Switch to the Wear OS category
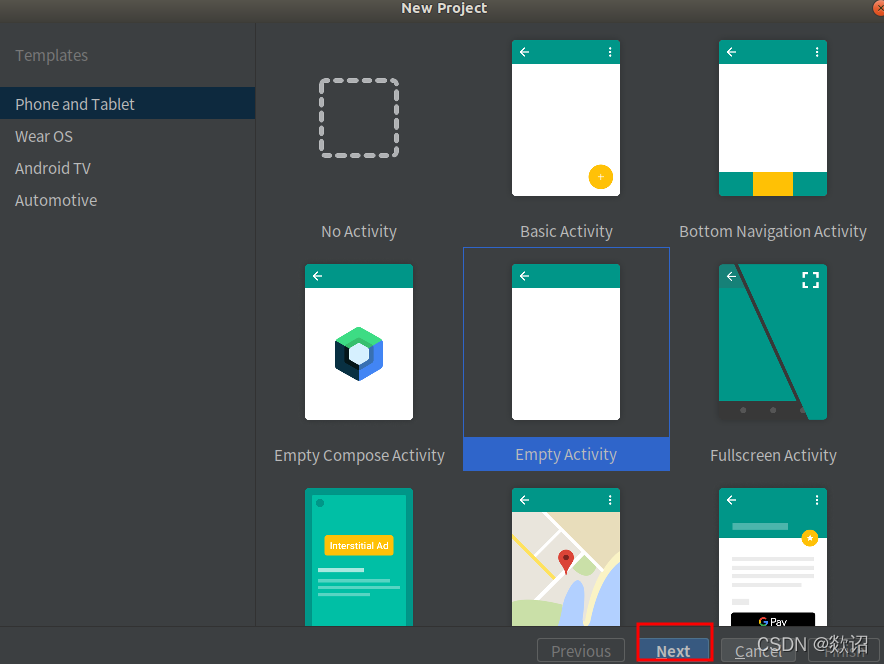The height and width of the screenshot is (664, 884). click(44, 136)
